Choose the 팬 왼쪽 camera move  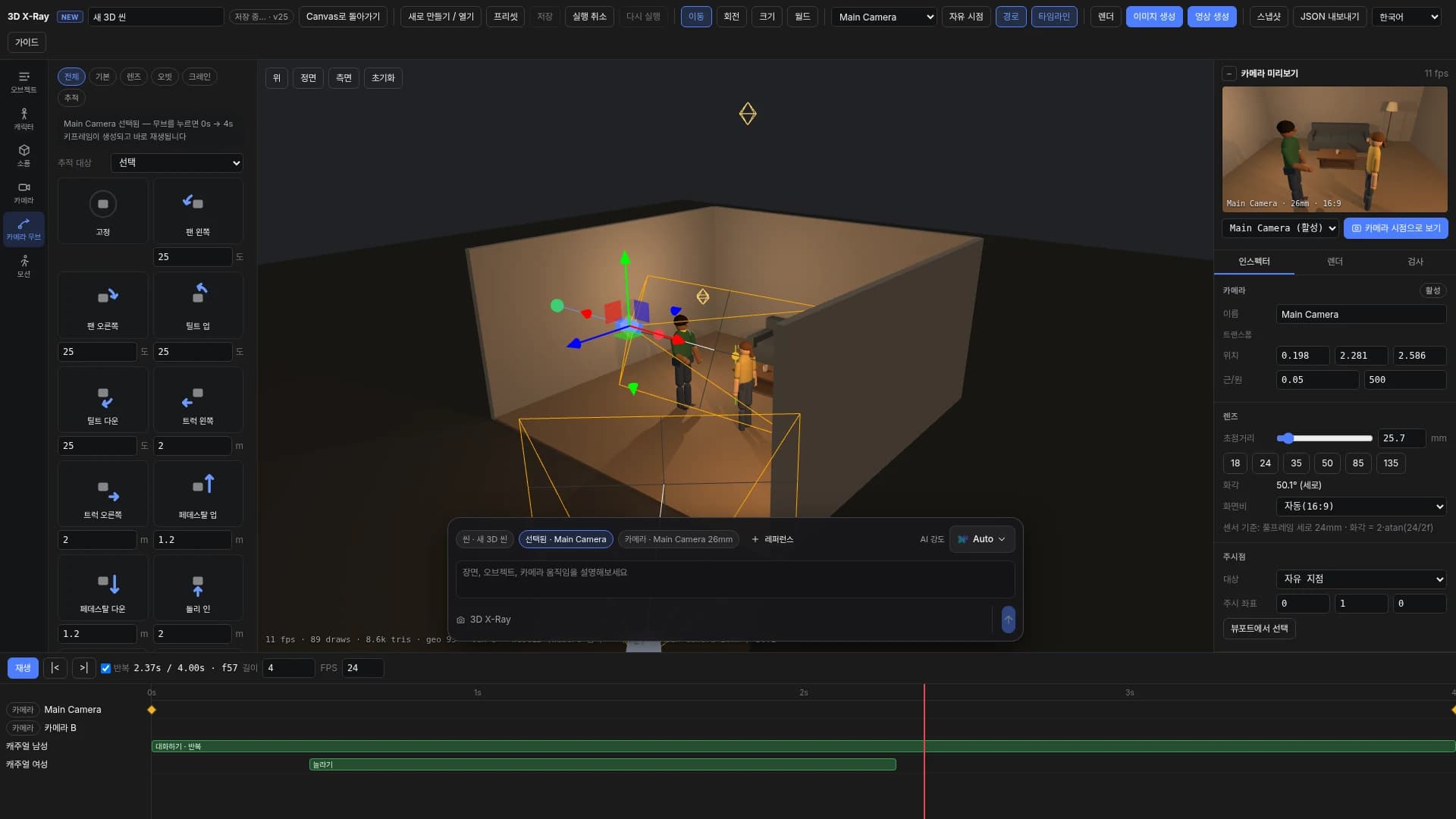tap(198, 212)
